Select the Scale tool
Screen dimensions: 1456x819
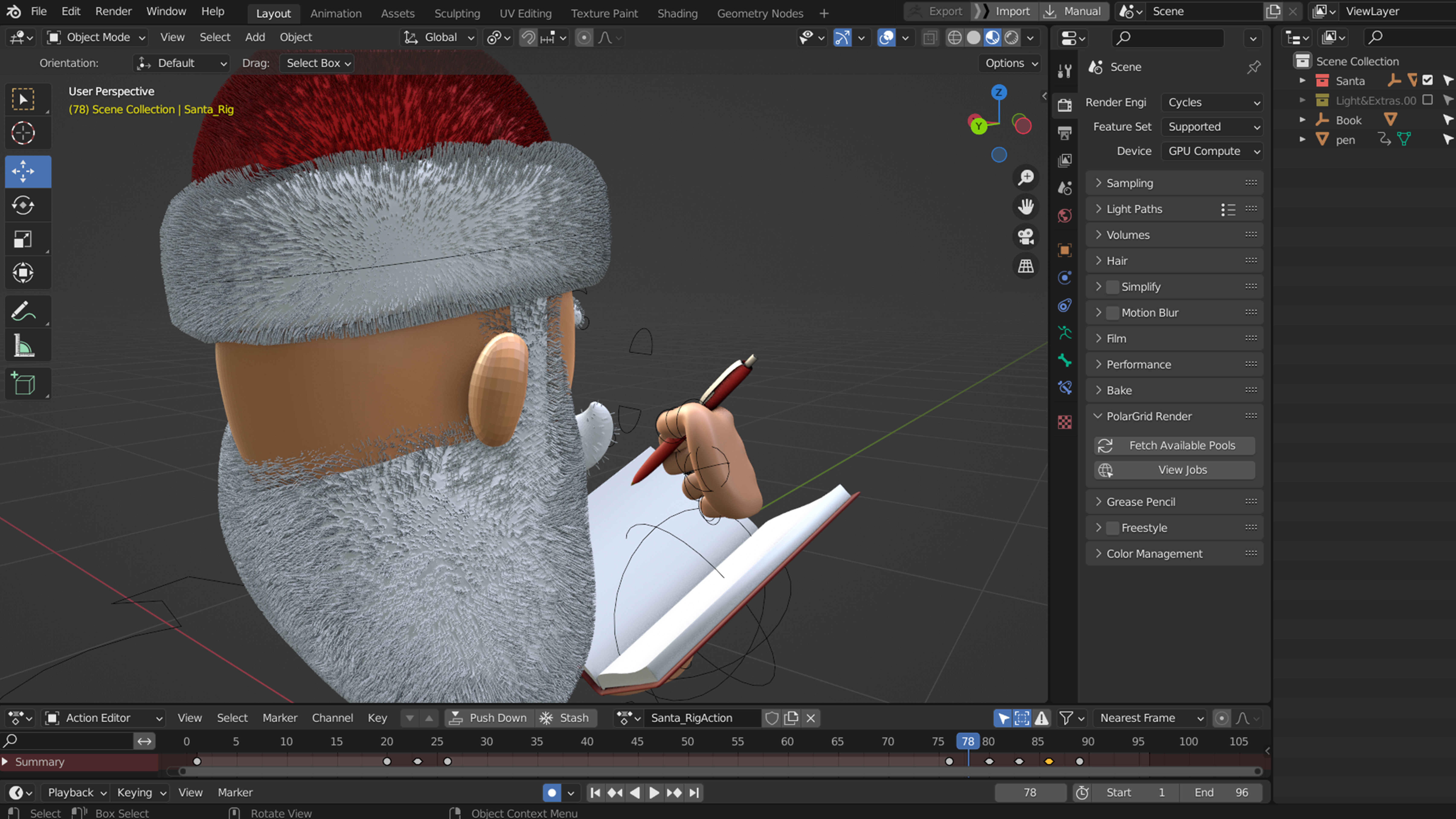pos(23,239)
